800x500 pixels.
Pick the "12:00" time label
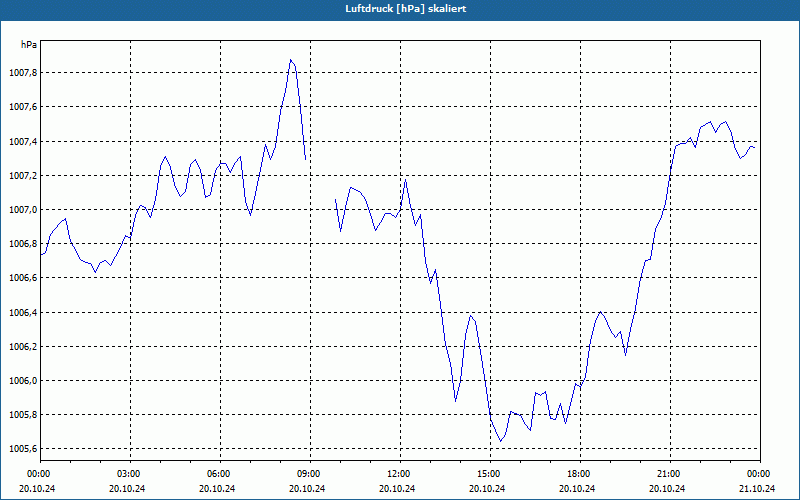[400, 474]
